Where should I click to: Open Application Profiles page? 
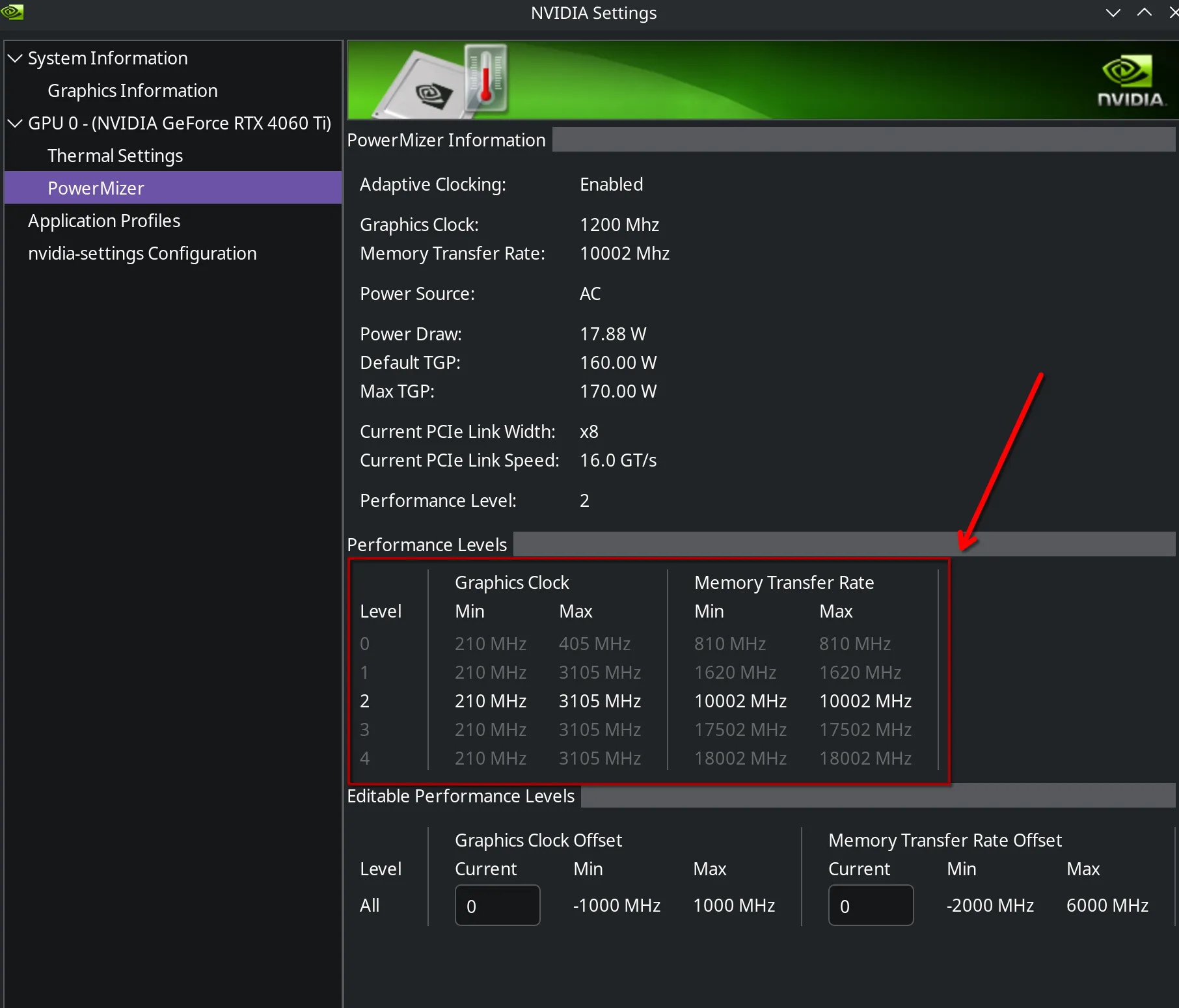(104, 221)
